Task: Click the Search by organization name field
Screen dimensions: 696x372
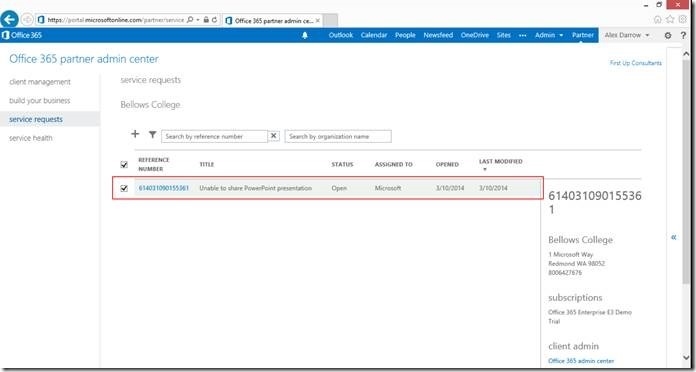Action: [338, 136]
